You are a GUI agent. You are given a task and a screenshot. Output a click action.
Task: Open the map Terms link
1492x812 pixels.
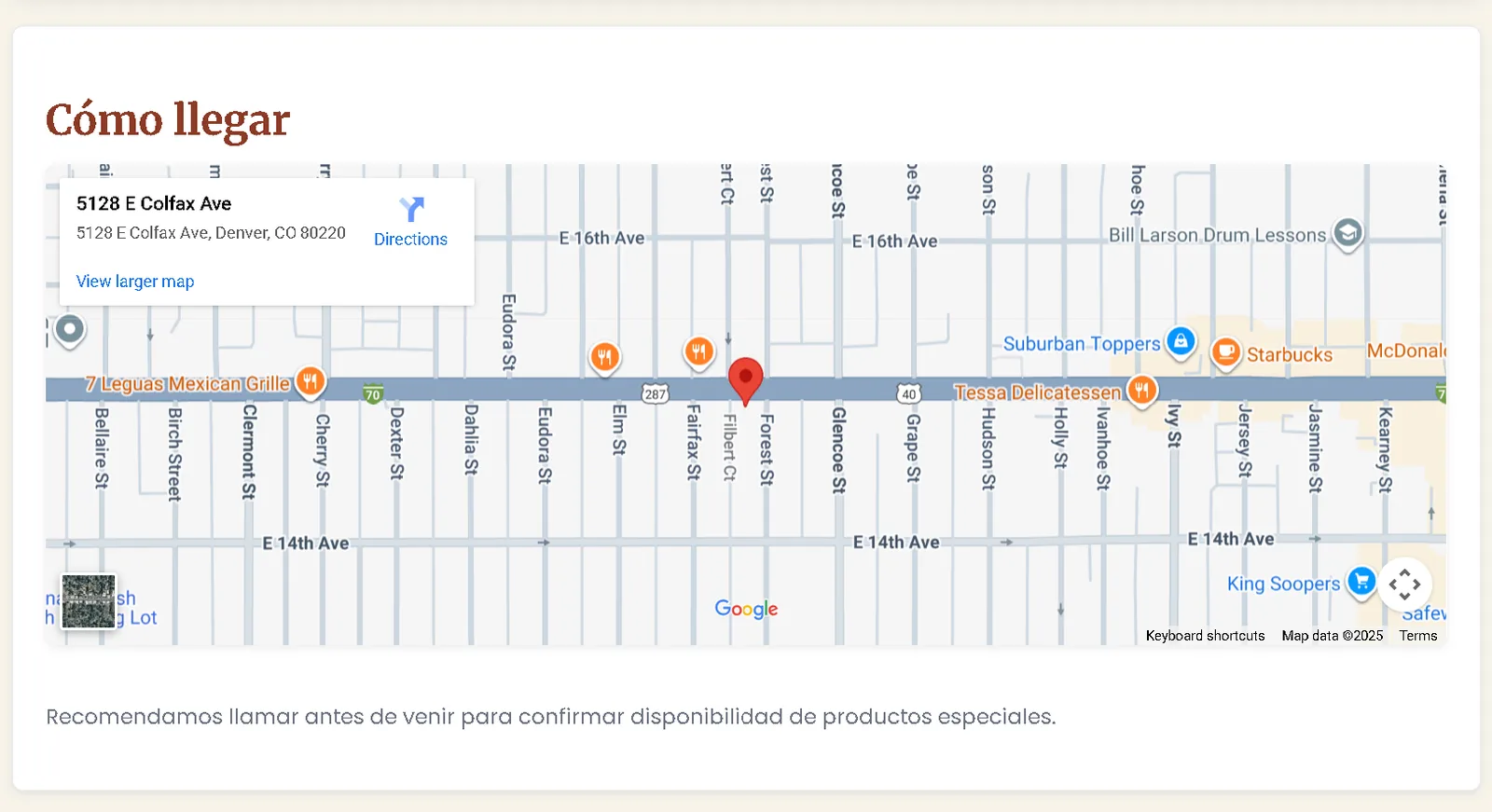[x=1418, y=636]
